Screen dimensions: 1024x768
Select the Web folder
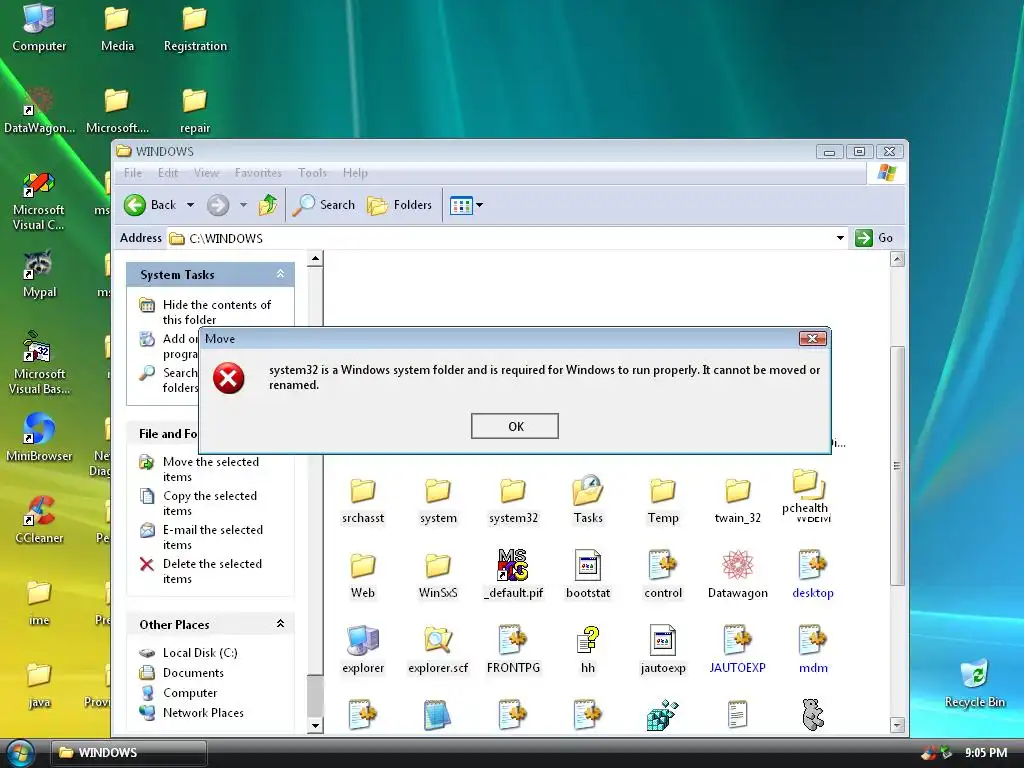tap(362, 575)
